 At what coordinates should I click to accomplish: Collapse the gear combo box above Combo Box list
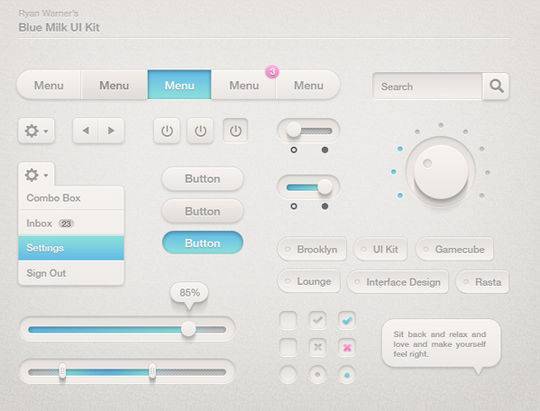[x=36, y=175]
